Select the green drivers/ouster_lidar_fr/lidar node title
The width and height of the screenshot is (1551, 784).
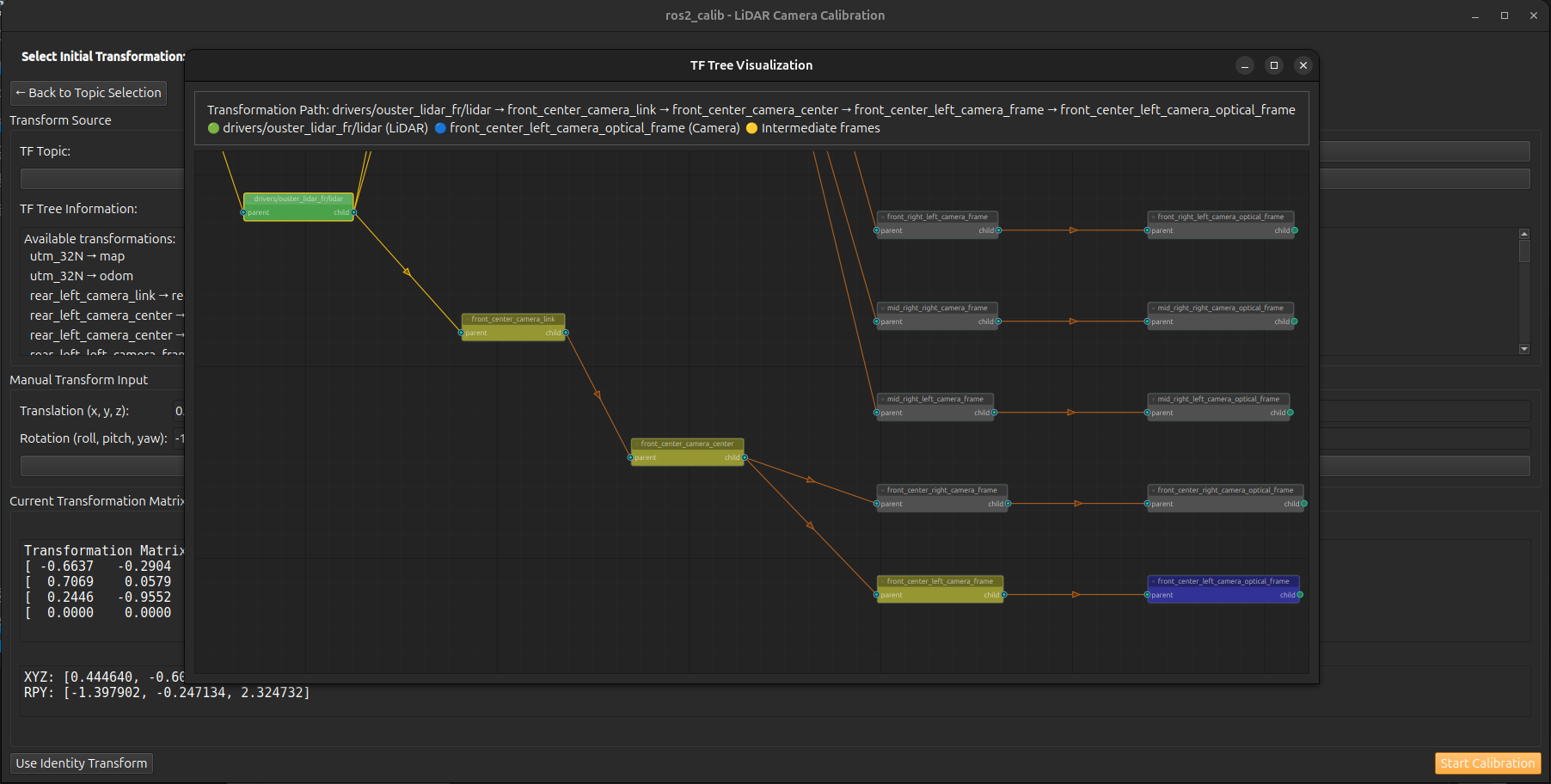pyautogui.click(x=298, y=199)
